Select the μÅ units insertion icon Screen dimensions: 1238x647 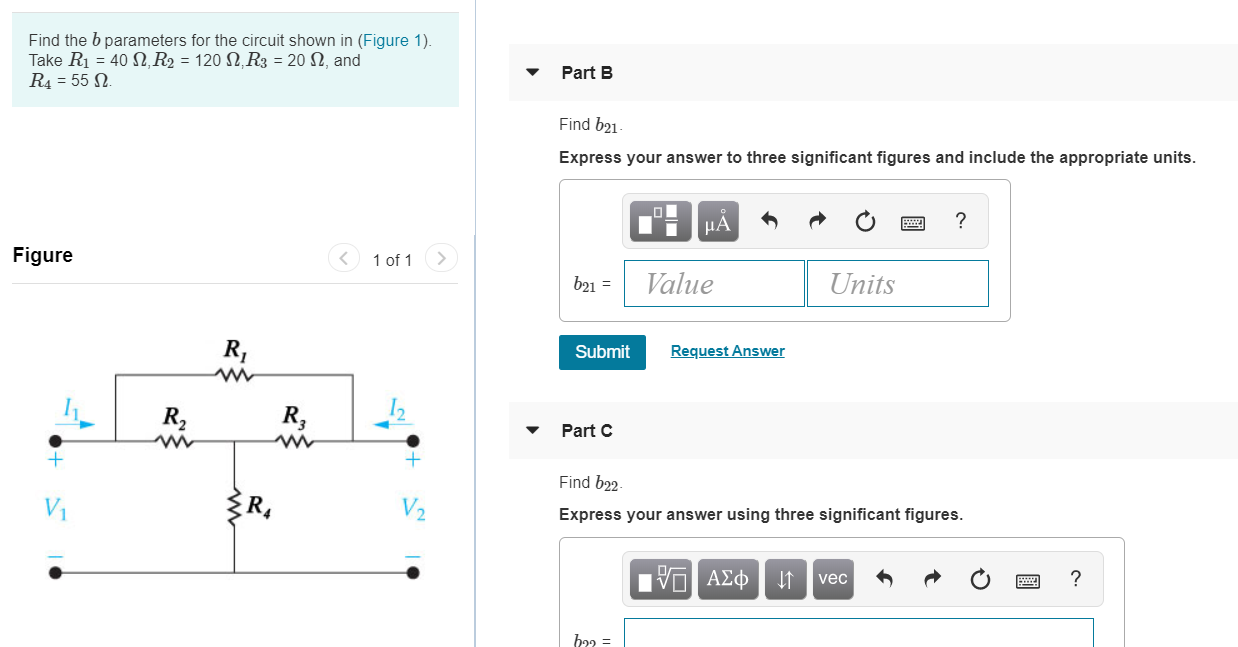tap(716, 221)
